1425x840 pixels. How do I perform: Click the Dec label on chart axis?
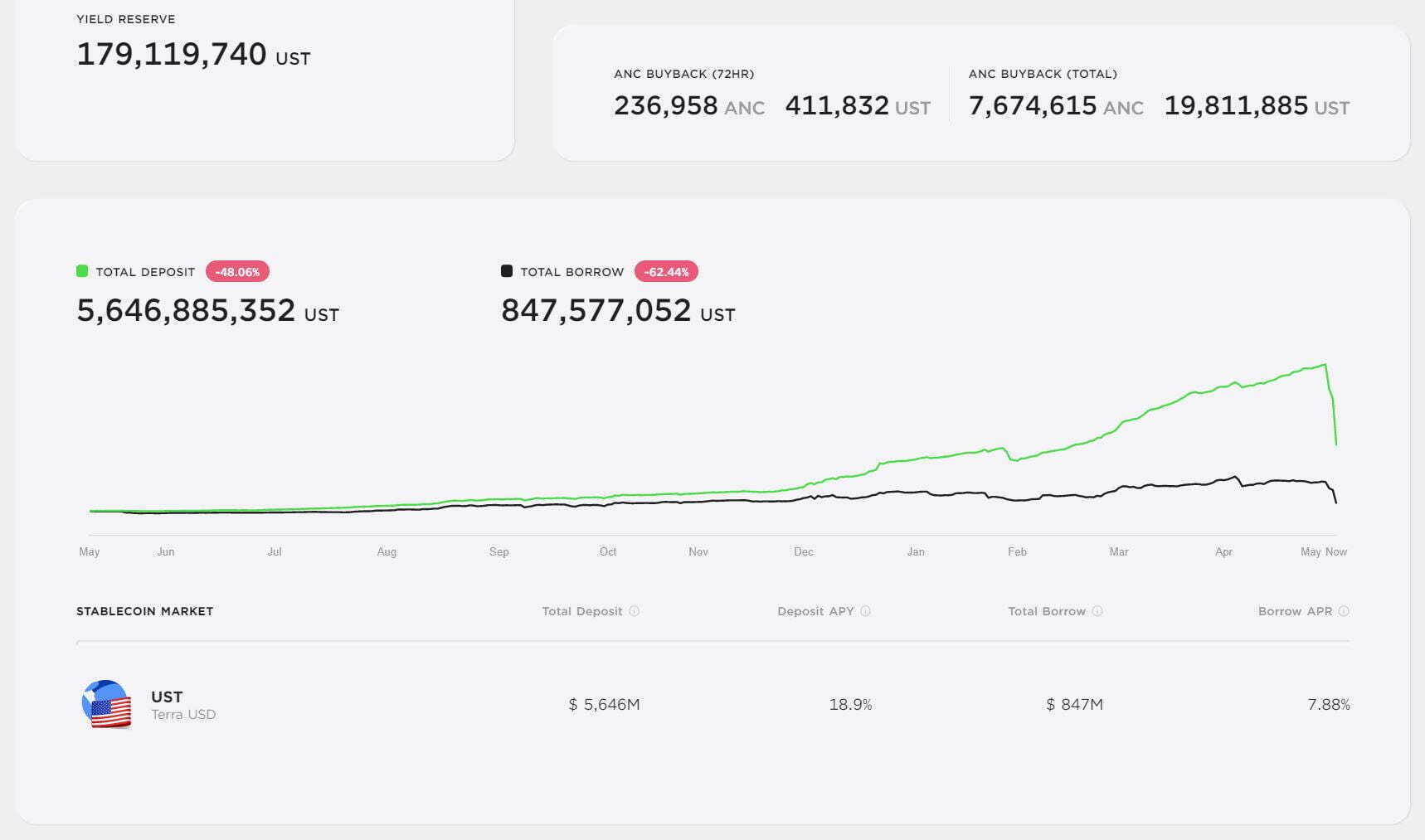[804, 551]
